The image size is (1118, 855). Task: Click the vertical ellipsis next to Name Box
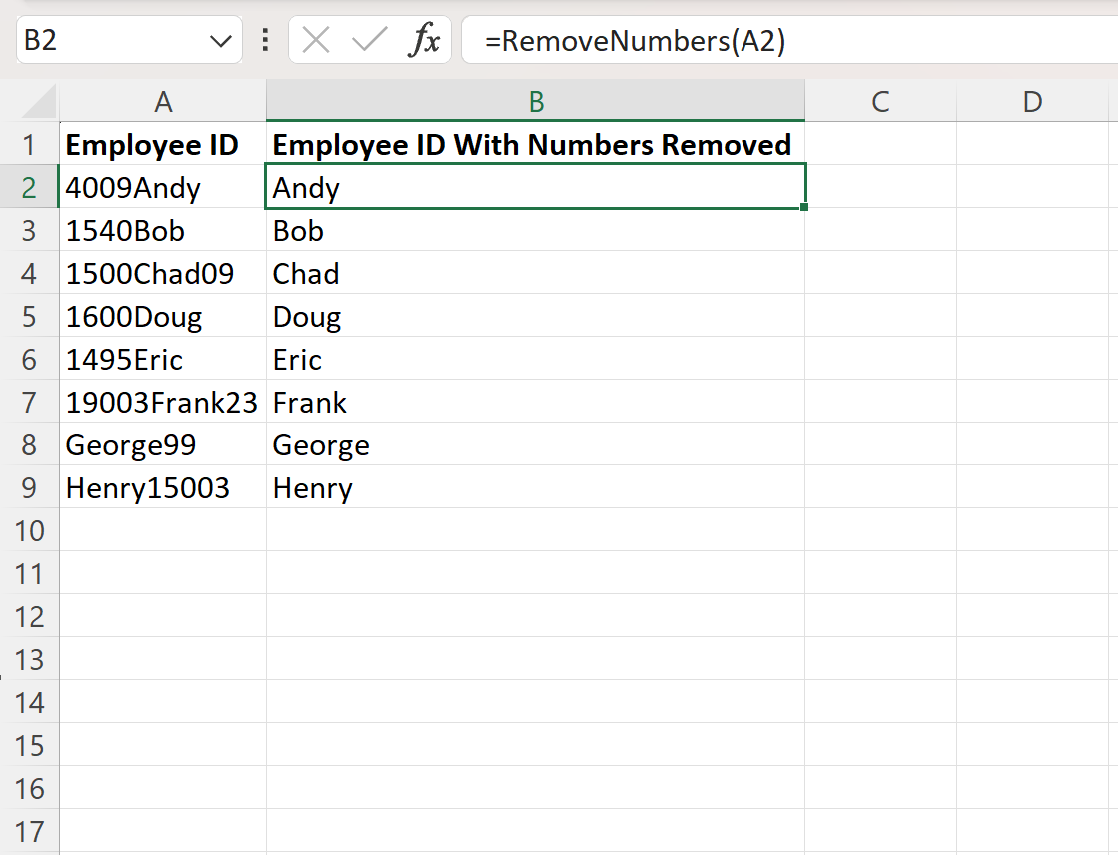point(264,41)
